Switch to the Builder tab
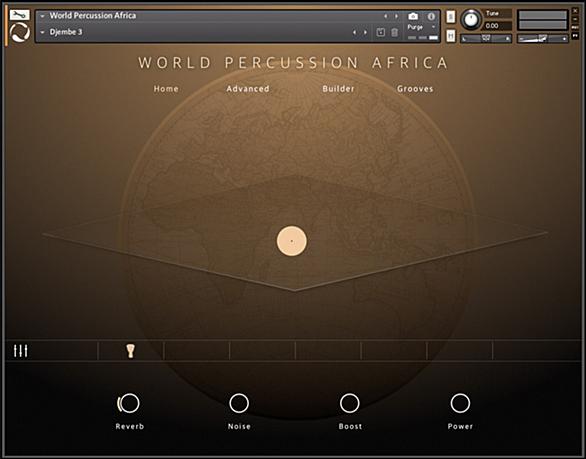This screenshot has width=586, height=459. point(338,89)
